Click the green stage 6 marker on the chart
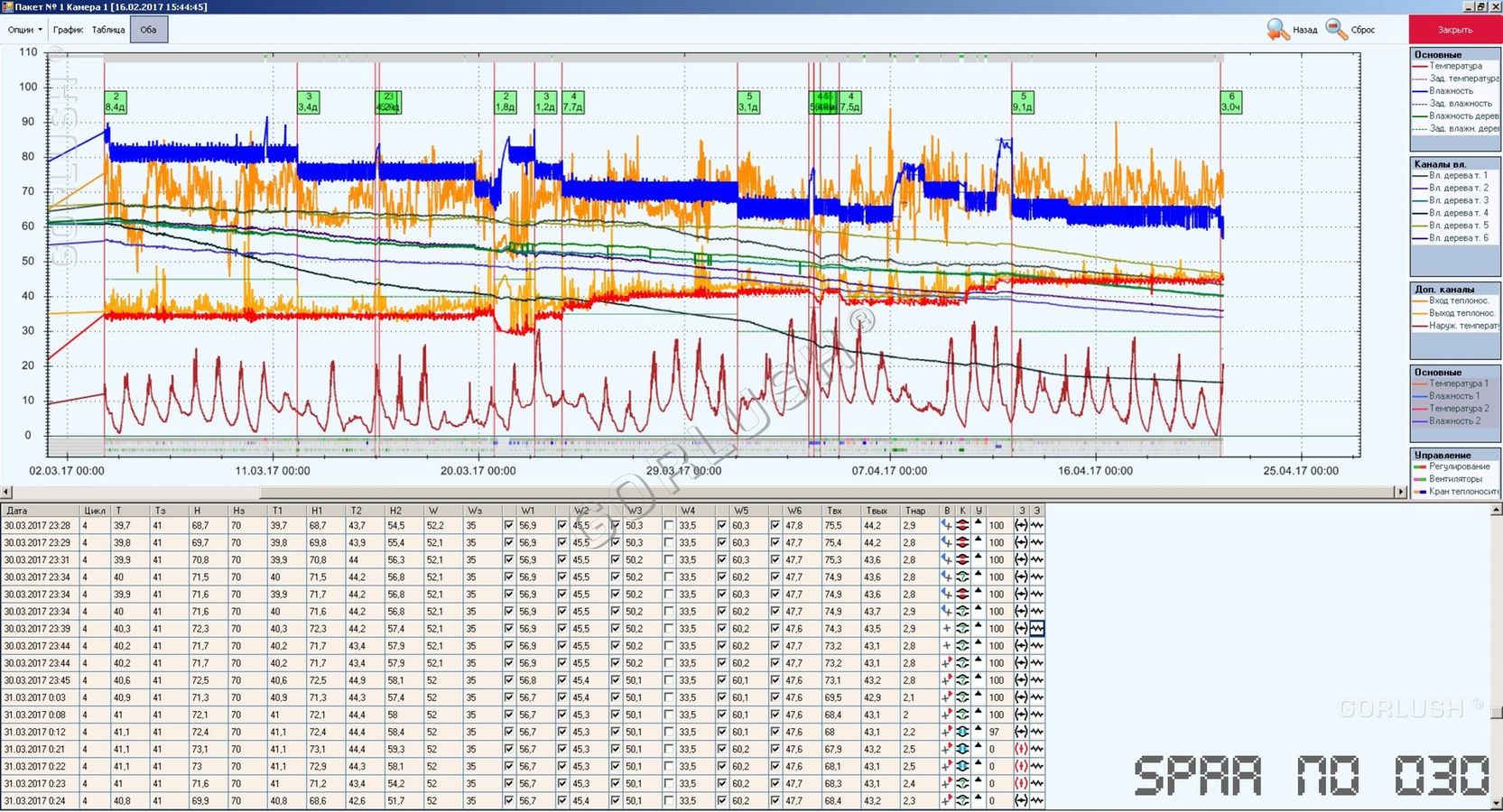 pyautogui.click(x=1230, y=102)
